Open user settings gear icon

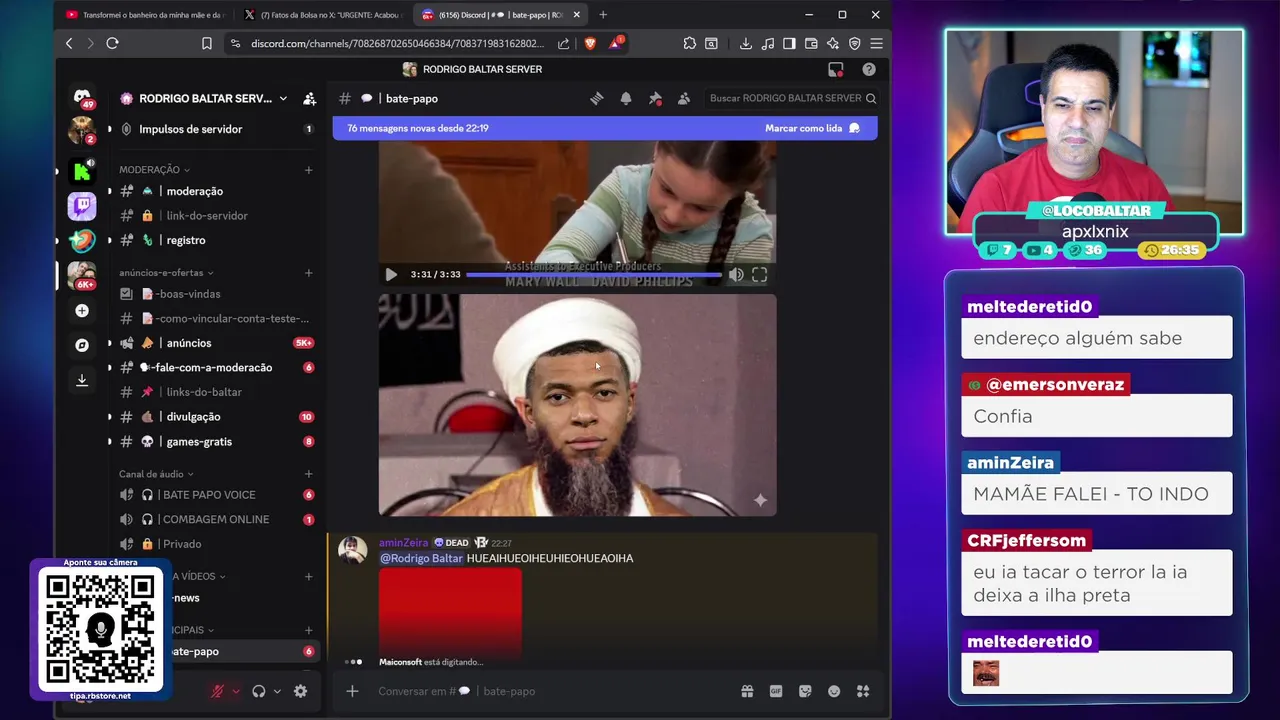click(300, 691)
